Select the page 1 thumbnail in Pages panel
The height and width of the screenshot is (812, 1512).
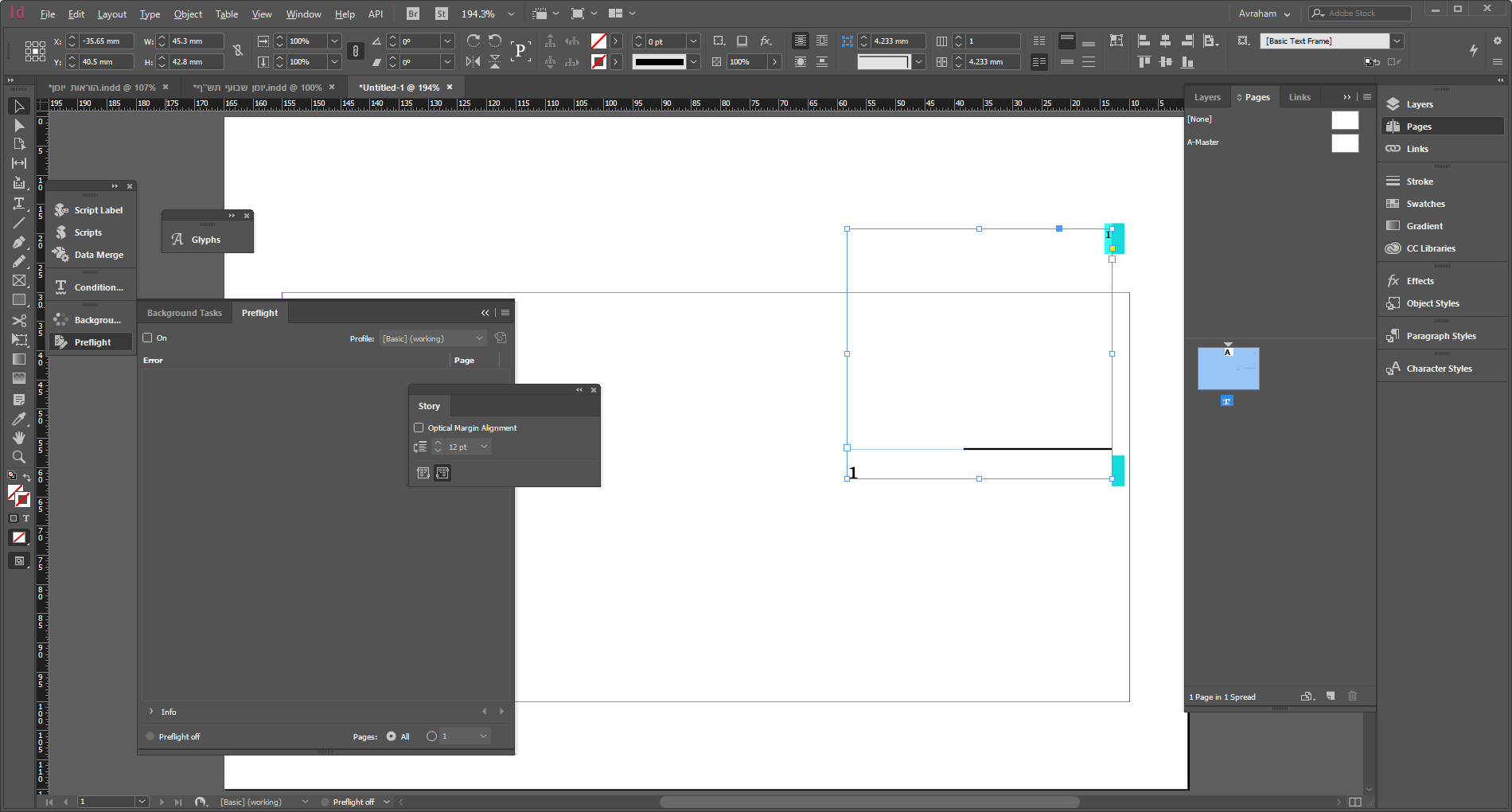click(x=1228, y=369)
